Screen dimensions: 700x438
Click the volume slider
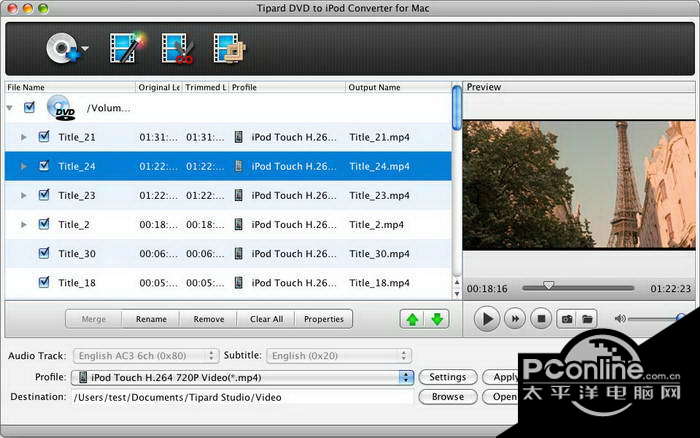click(x=654, y=319)
